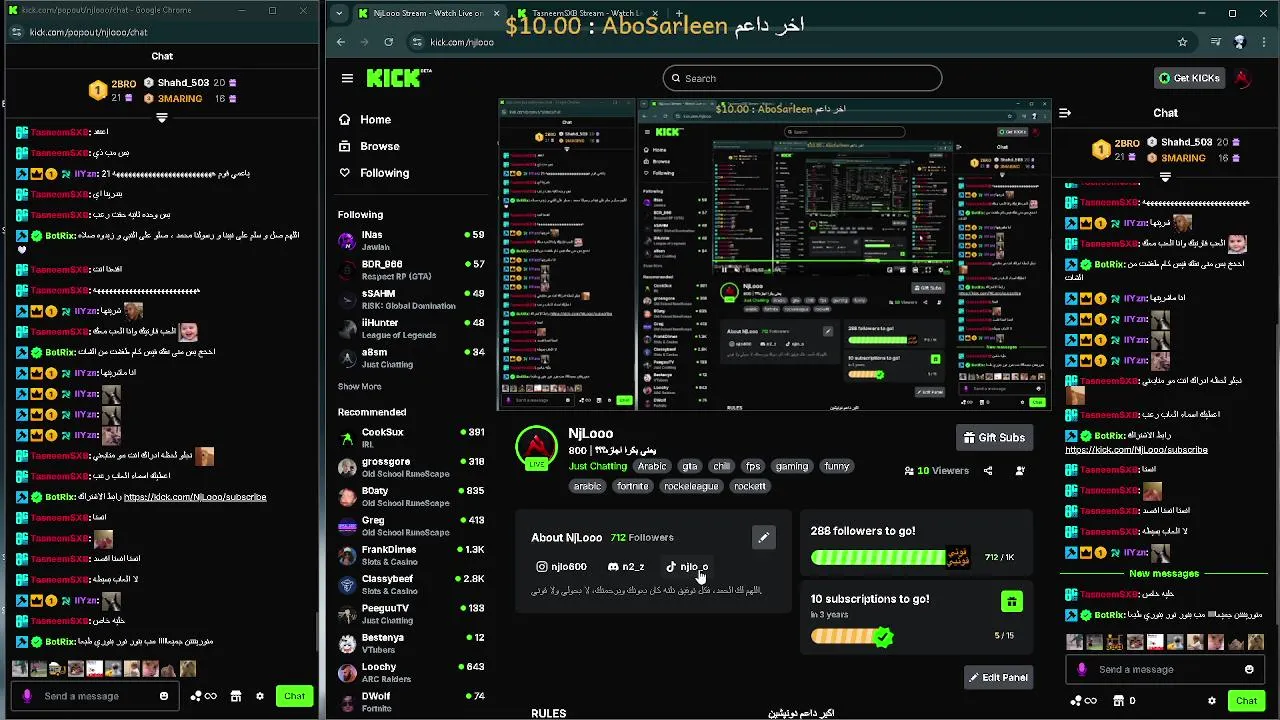Viewport: 1280px width, 720px height.
Task: Open the side chat settings gear
Action: pos(1212,701)
